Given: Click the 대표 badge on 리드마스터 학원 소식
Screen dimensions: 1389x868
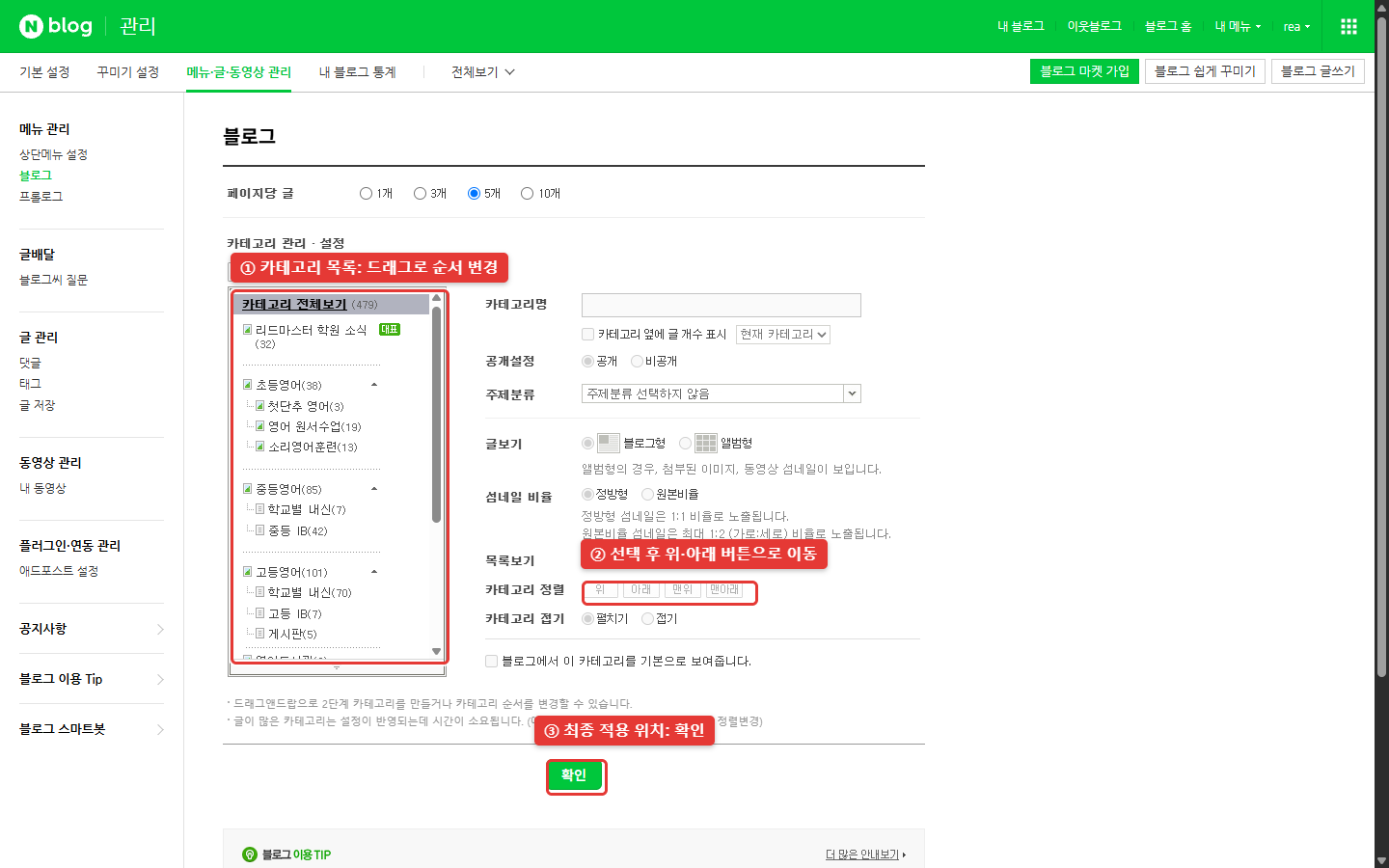Looking at the screenshot, I should pos(390,330).
